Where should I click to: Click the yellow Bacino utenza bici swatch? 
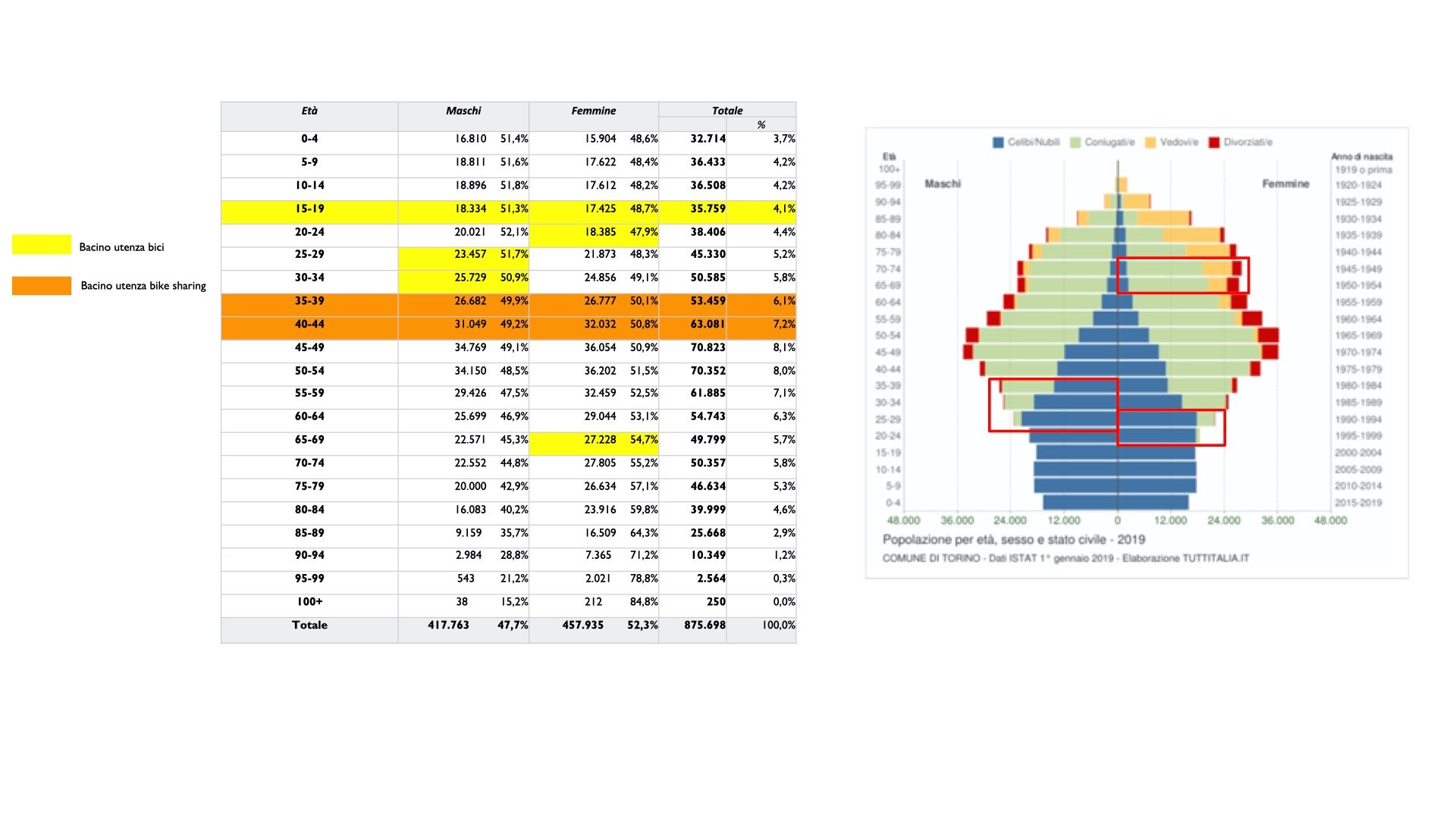[42, 244]
